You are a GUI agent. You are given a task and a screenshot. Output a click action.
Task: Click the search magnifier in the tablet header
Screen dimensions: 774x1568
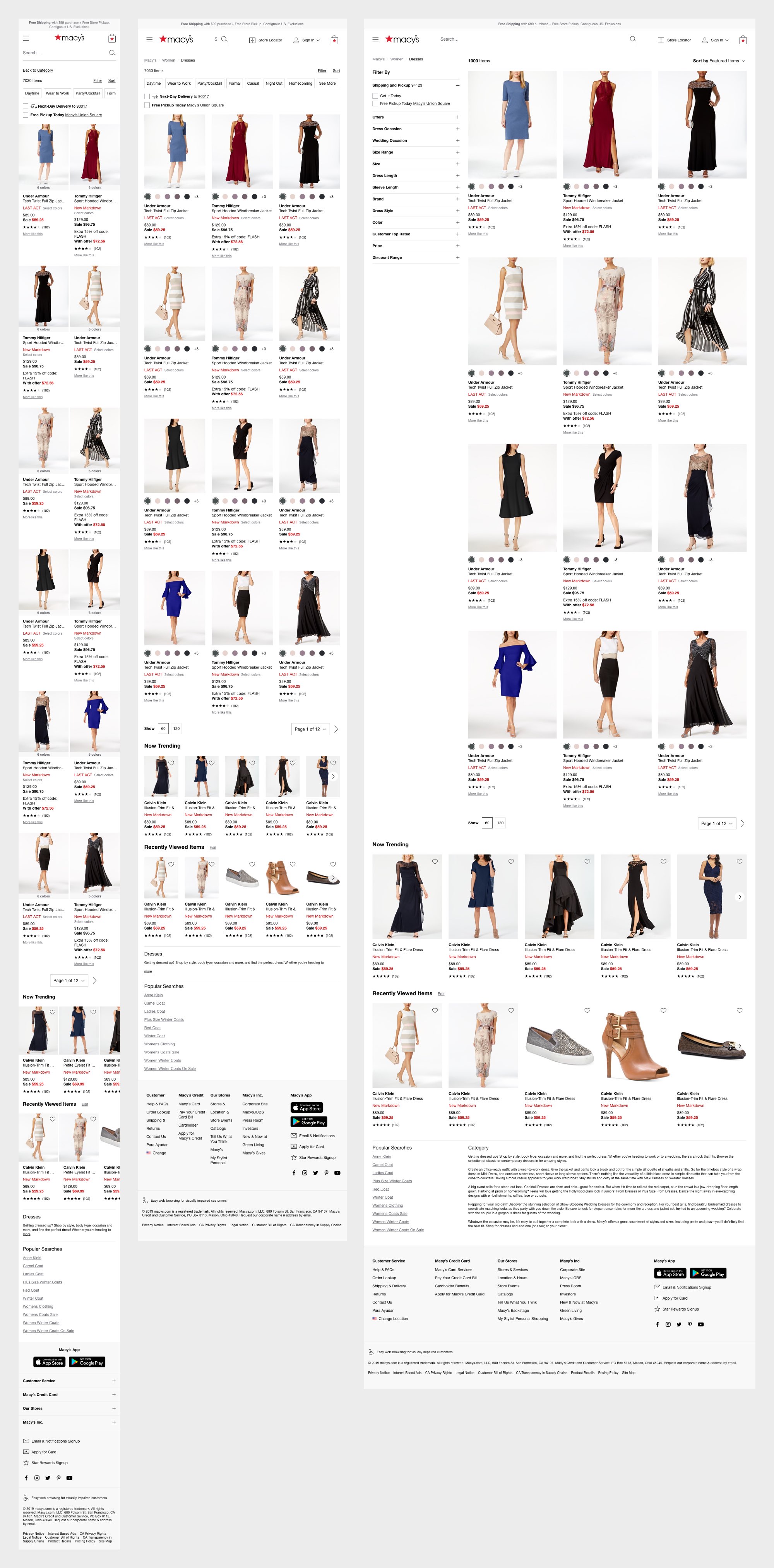pyautogui.click(x=224, y=39)
